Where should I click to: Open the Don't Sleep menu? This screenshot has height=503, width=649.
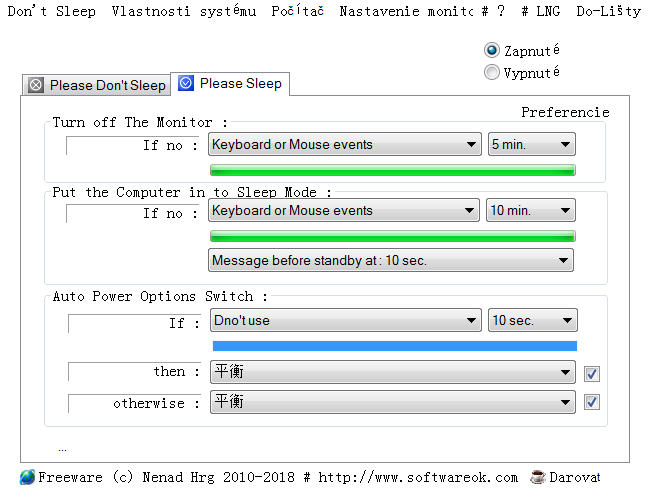[52, 11]
